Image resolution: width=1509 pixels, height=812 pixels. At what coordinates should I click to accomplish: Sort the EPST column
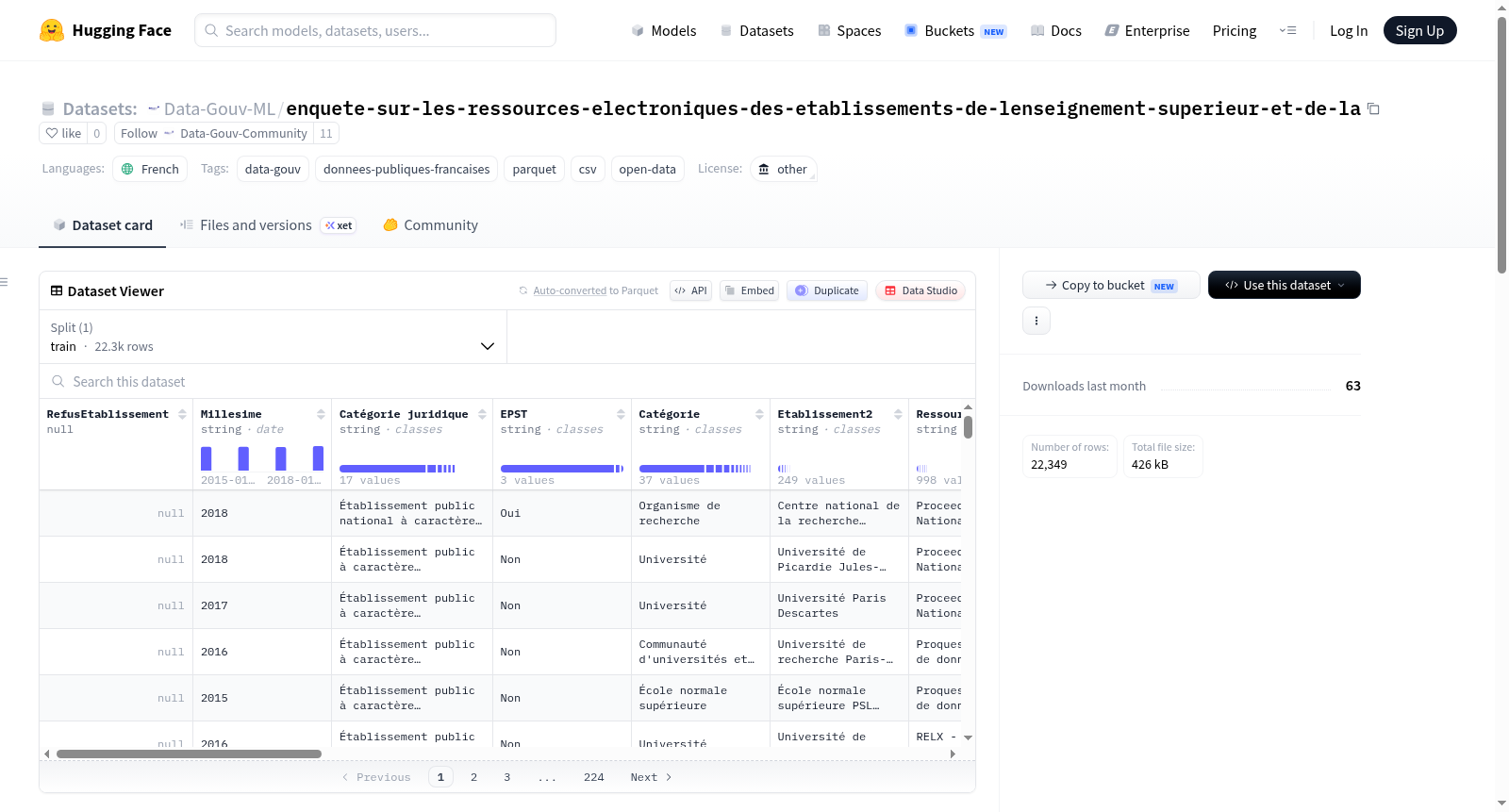pyautogui.click(x=621, y=414)
